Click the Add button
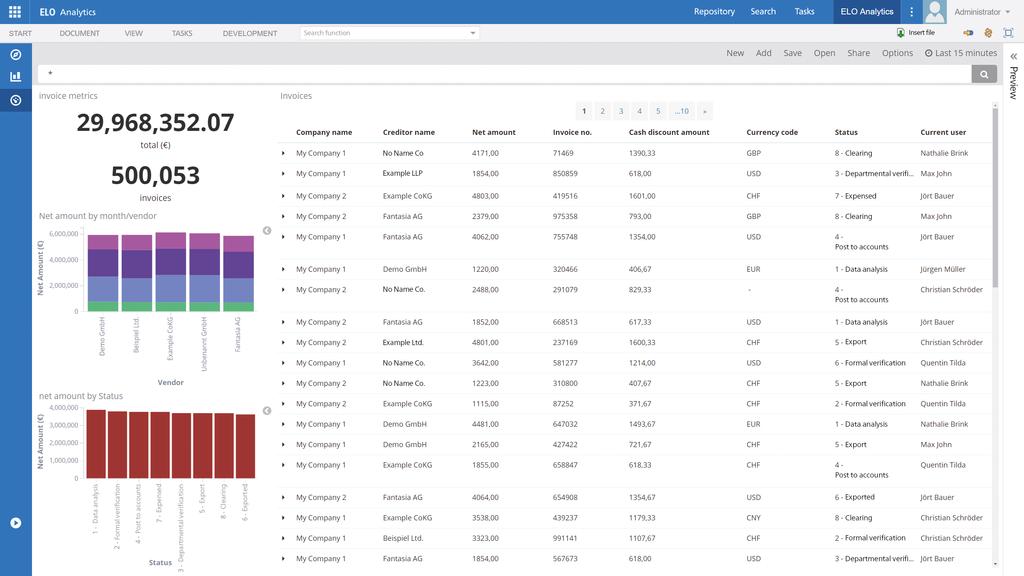Viewport: 1024px width, 576px height. (x=764, y=53)
